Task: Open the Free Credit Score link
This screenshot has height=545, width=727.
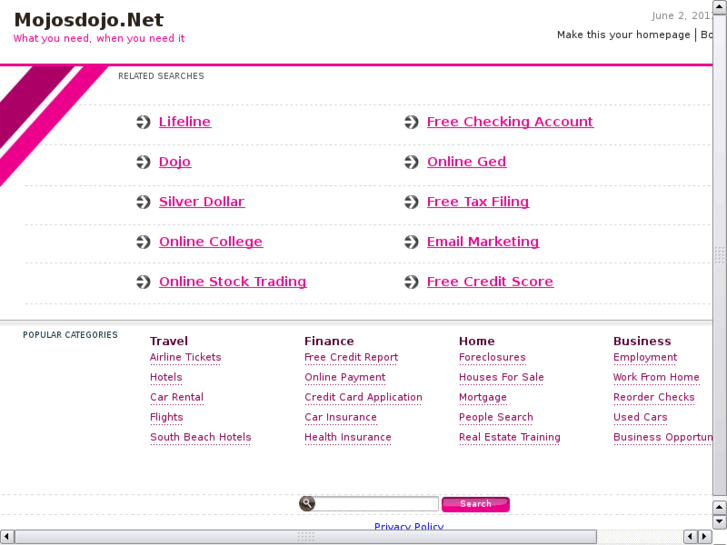Action: [489, 282]
